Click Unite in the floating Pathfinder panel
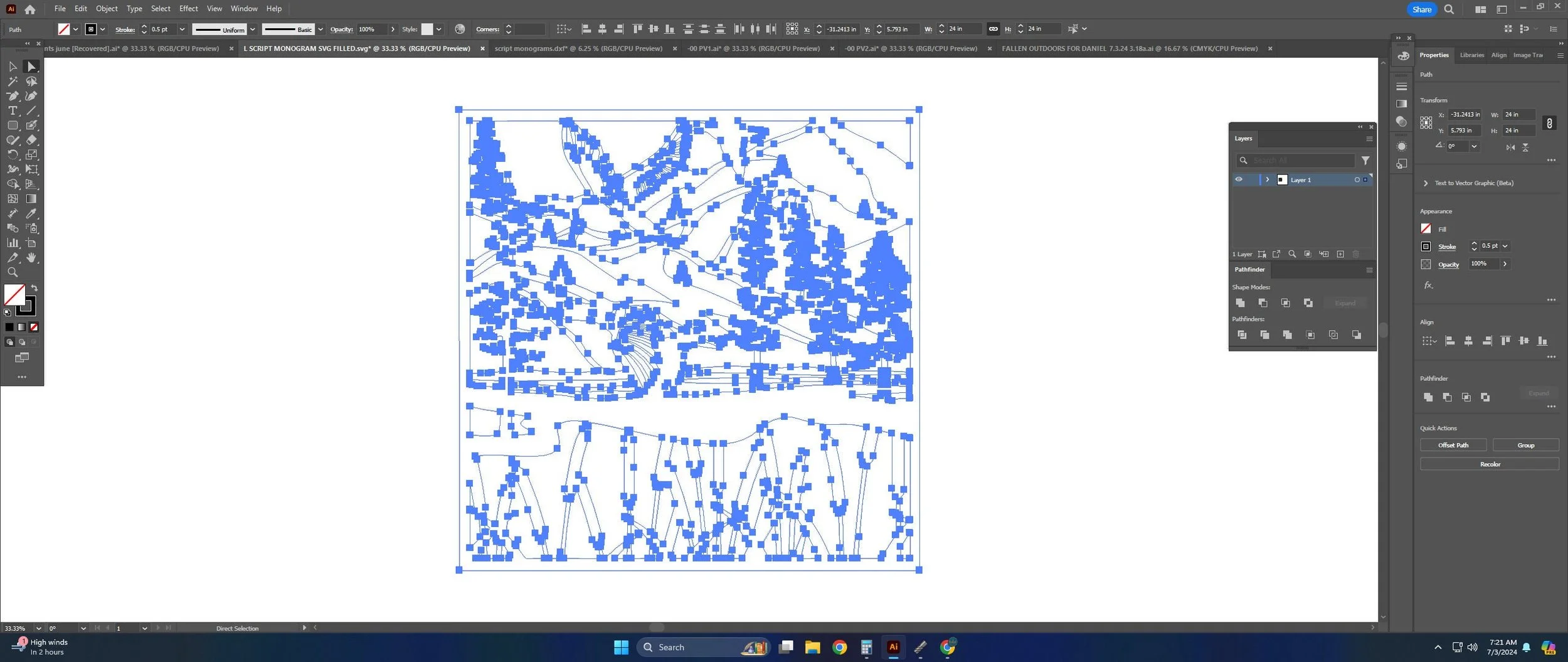Image resolution: width=1568 pixels, height=662 pixels. click(x=1240, y=303)
